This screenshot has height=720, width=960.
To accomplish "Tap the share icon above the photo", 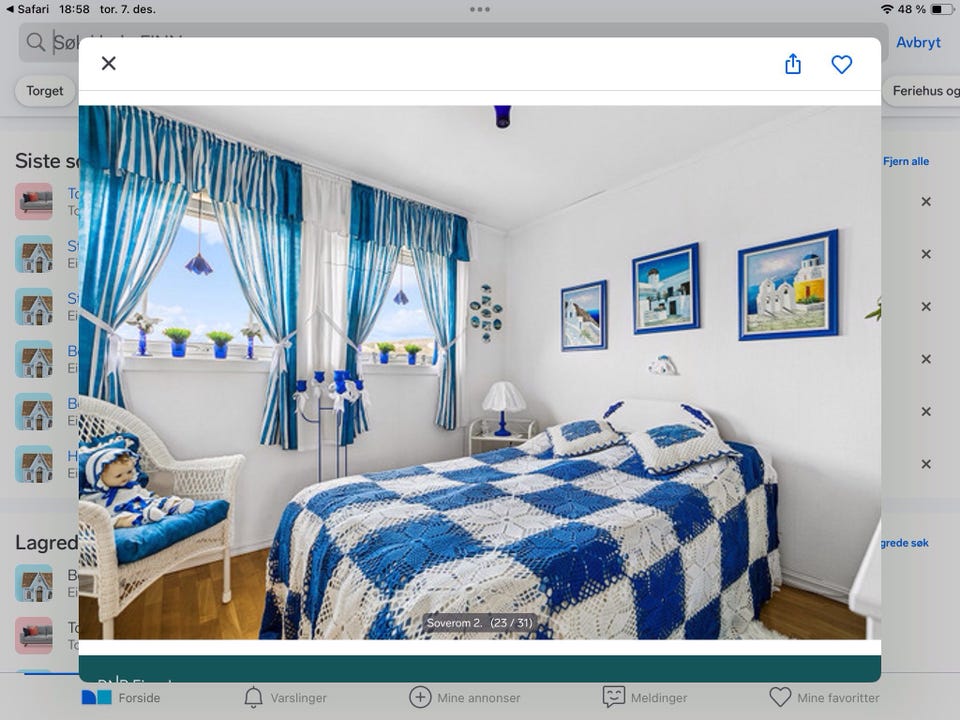I will [793, 64].
